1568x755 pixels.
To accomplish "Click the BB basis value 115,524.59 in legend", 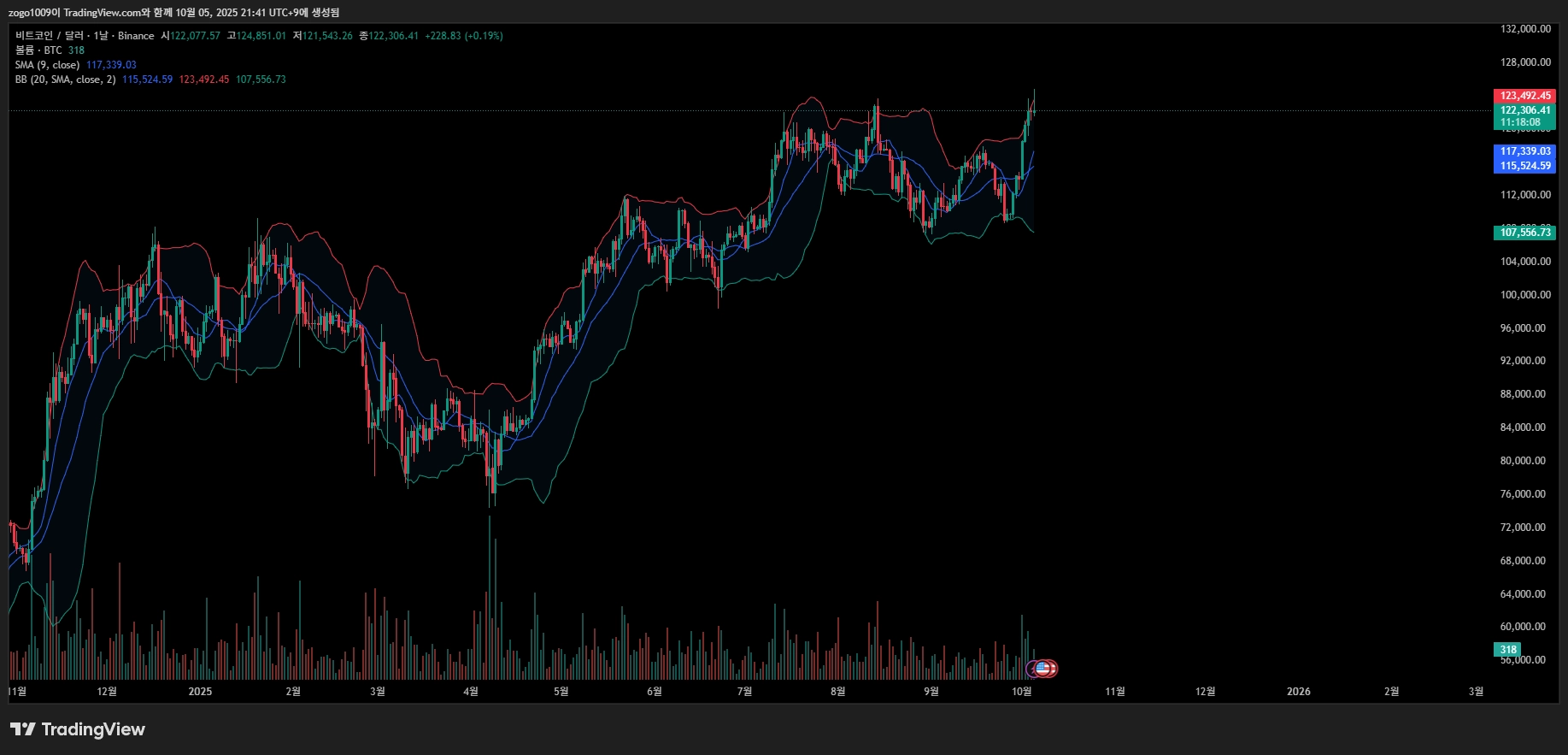I will pyautogui.click(x=147, y=80).
